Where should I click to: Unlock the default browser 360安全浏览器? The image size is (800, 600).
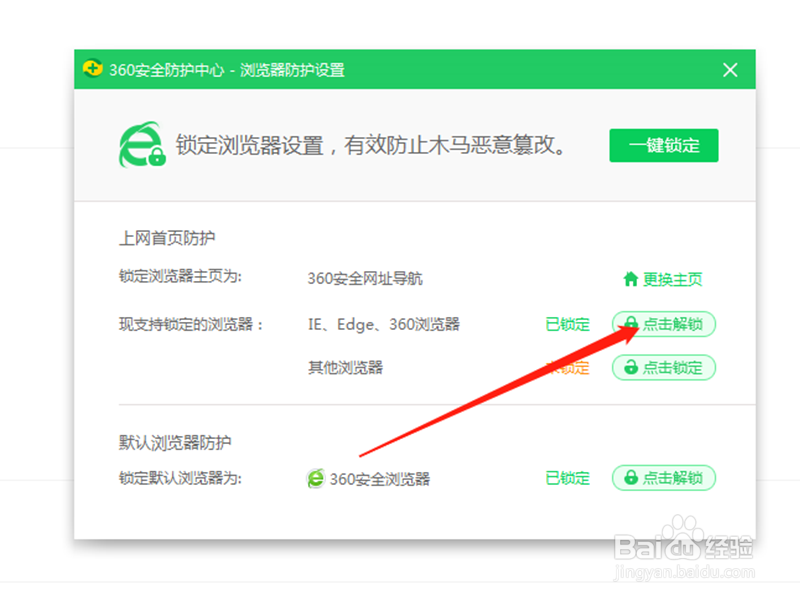[x=663, y=478]
